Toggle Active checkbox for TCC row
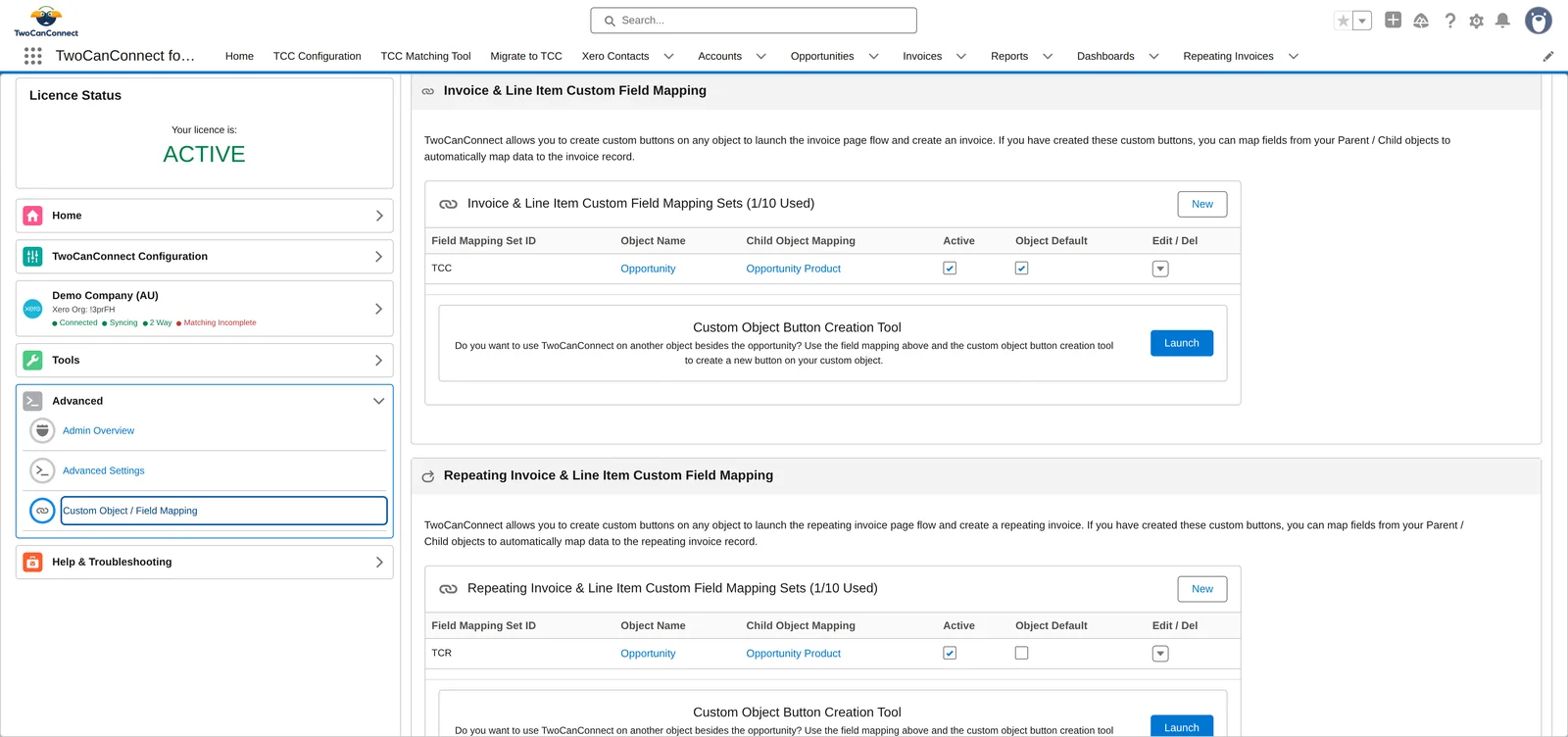 tap(950, 269)
